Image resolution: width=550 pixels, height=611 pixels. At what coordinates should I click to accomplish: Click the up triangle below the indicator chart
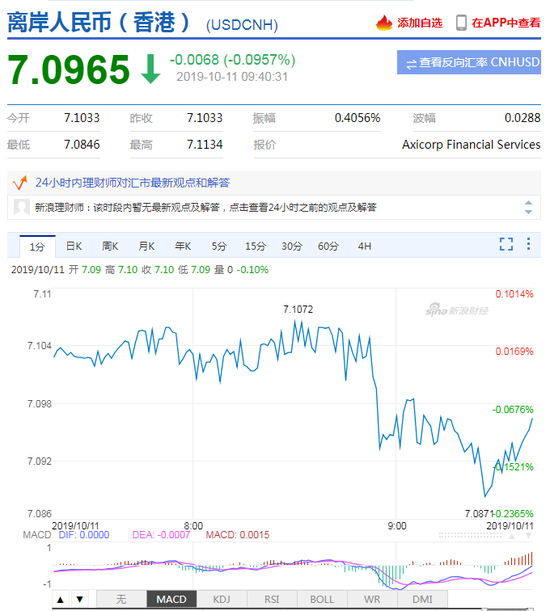click(x=60, y=599)
